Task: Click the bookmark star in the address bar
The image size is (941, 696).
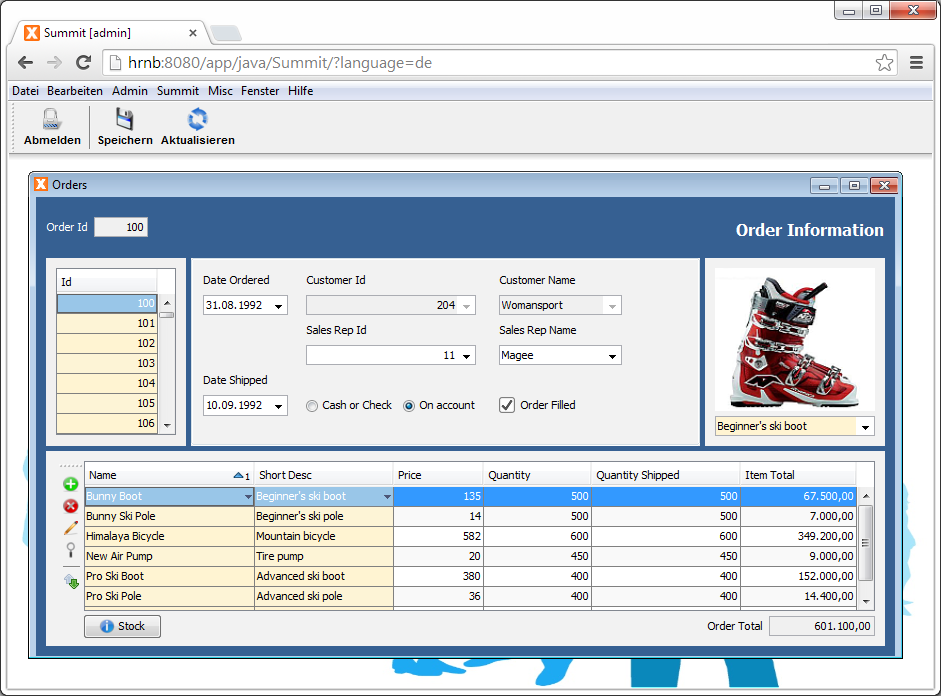Action: 884,62
